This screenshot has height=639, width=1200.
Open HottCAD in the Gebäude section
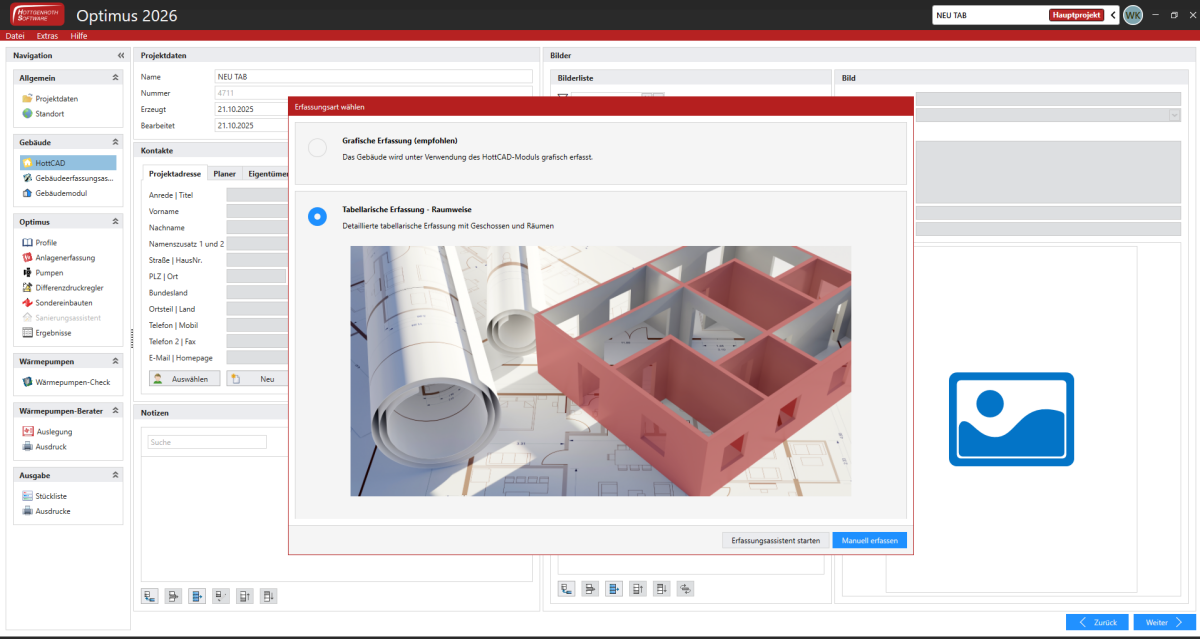click(52, 162)
